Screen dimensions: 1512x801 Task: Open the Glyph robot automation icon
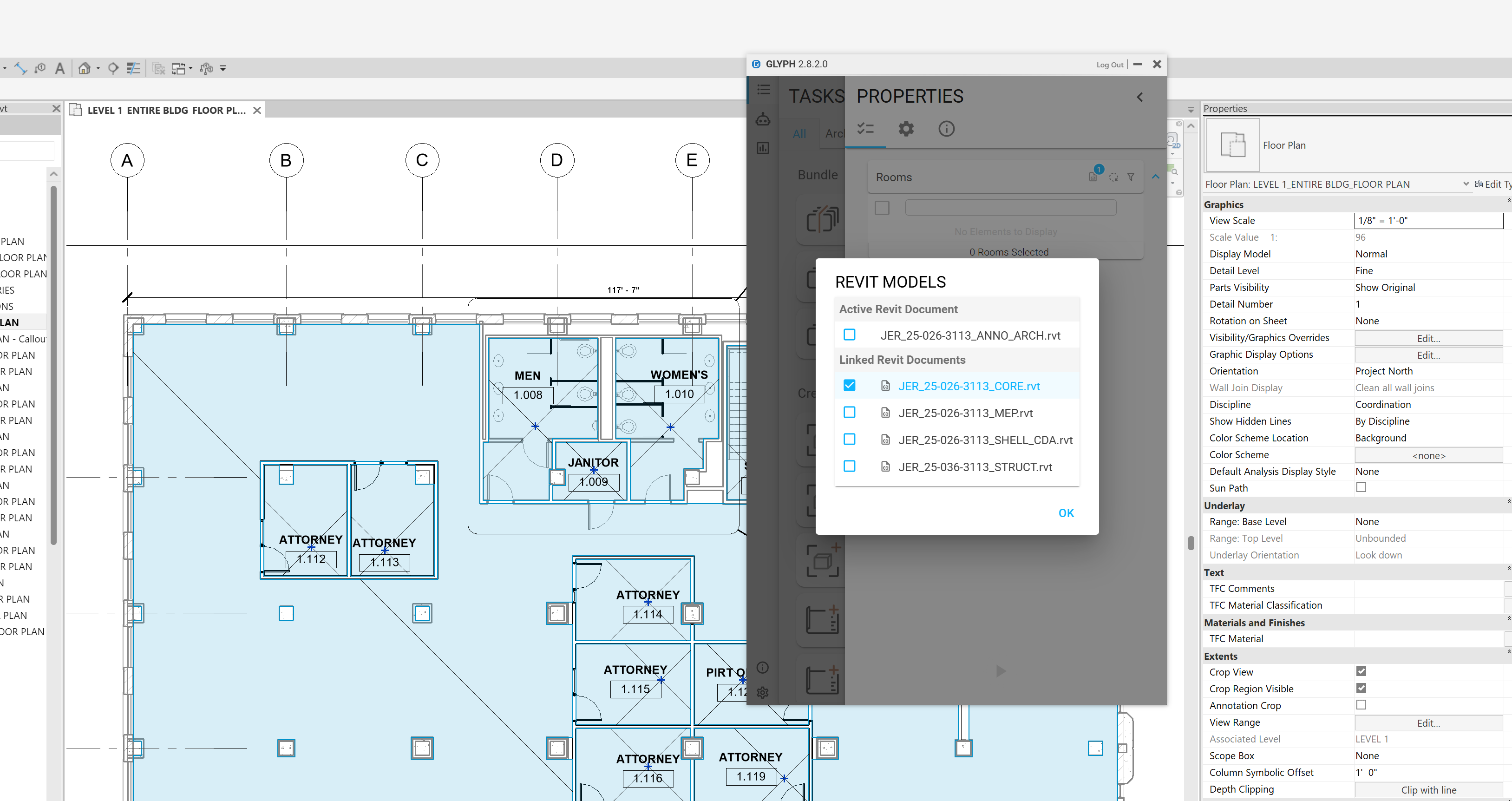(762, 119)
